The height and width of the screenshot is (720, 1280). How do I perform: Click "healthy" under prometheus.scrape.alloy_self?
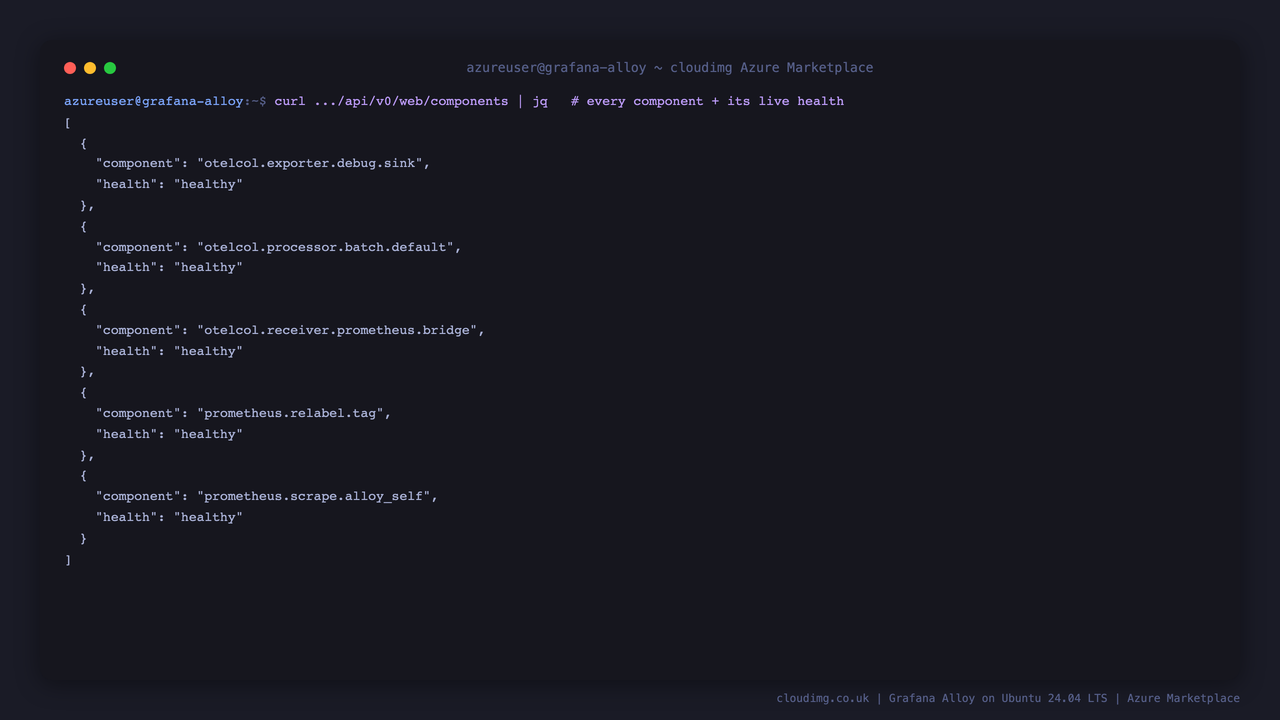tap(208, 517)
